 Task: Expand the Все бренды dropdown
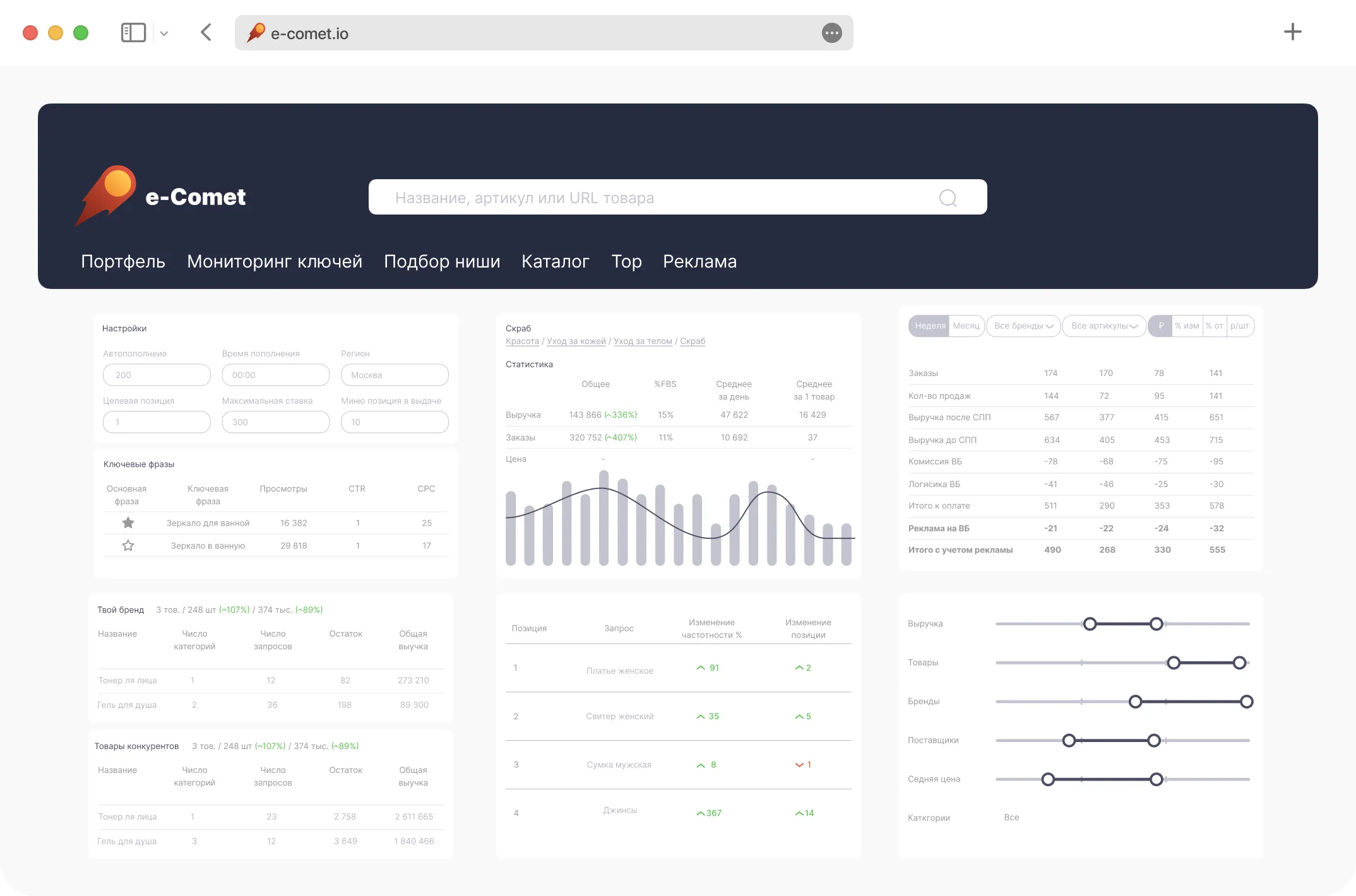tap(1023, 326)
